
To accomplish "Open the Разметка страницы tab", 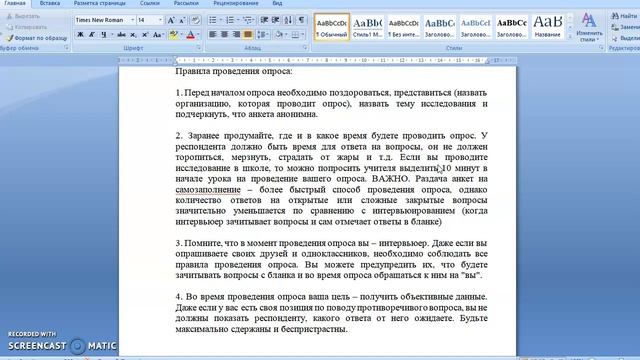I will tap(100, 3).
